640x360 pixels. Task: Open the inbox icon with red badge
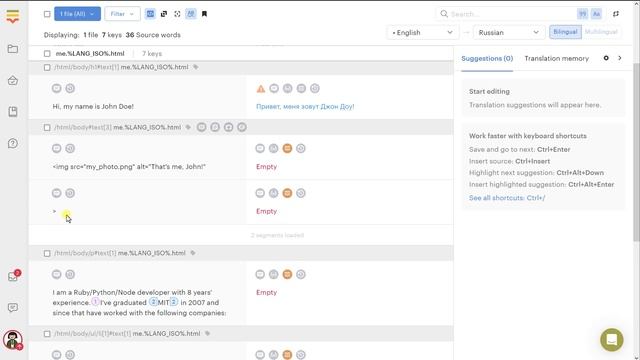tap(13, 276)
